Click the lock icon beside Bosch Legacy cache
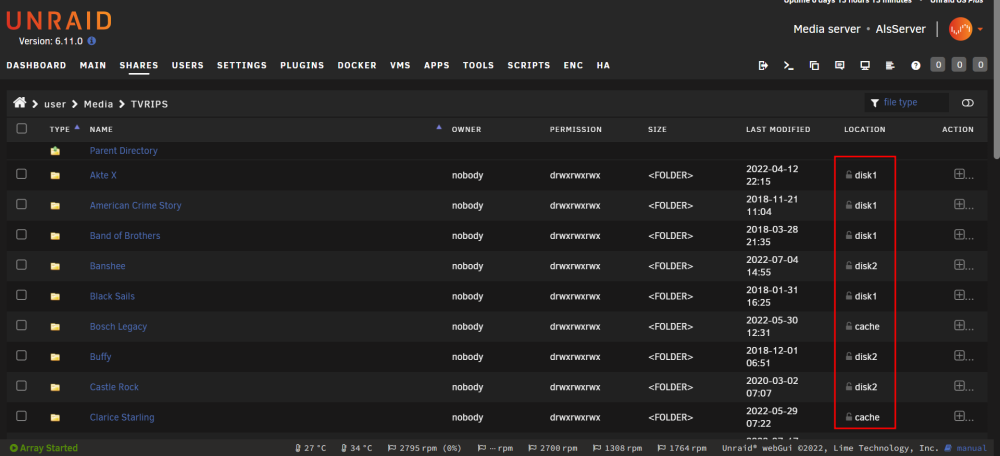 tap(849, 327)
